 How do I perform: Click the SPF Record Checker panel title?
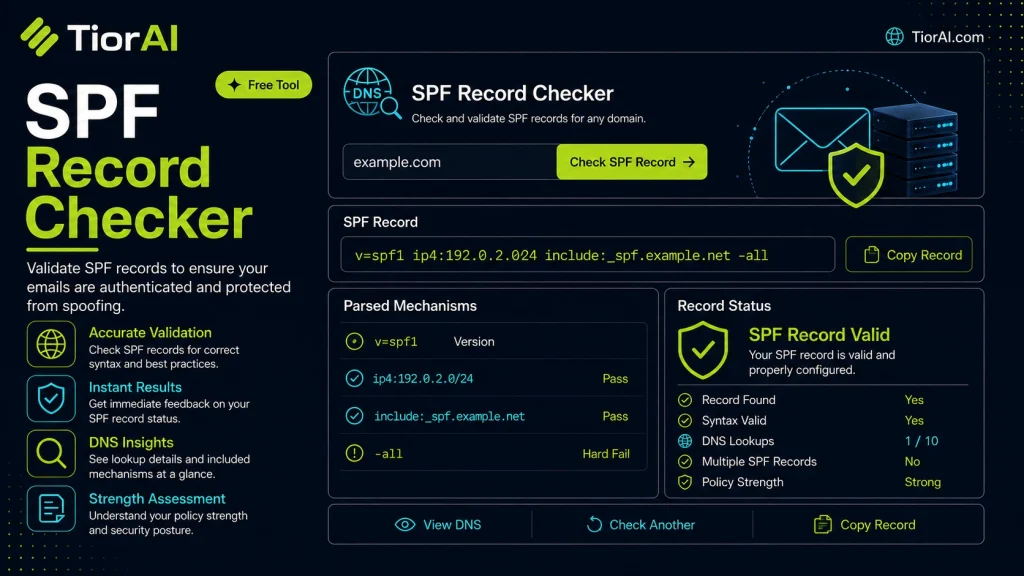click(x=513, y=93)
